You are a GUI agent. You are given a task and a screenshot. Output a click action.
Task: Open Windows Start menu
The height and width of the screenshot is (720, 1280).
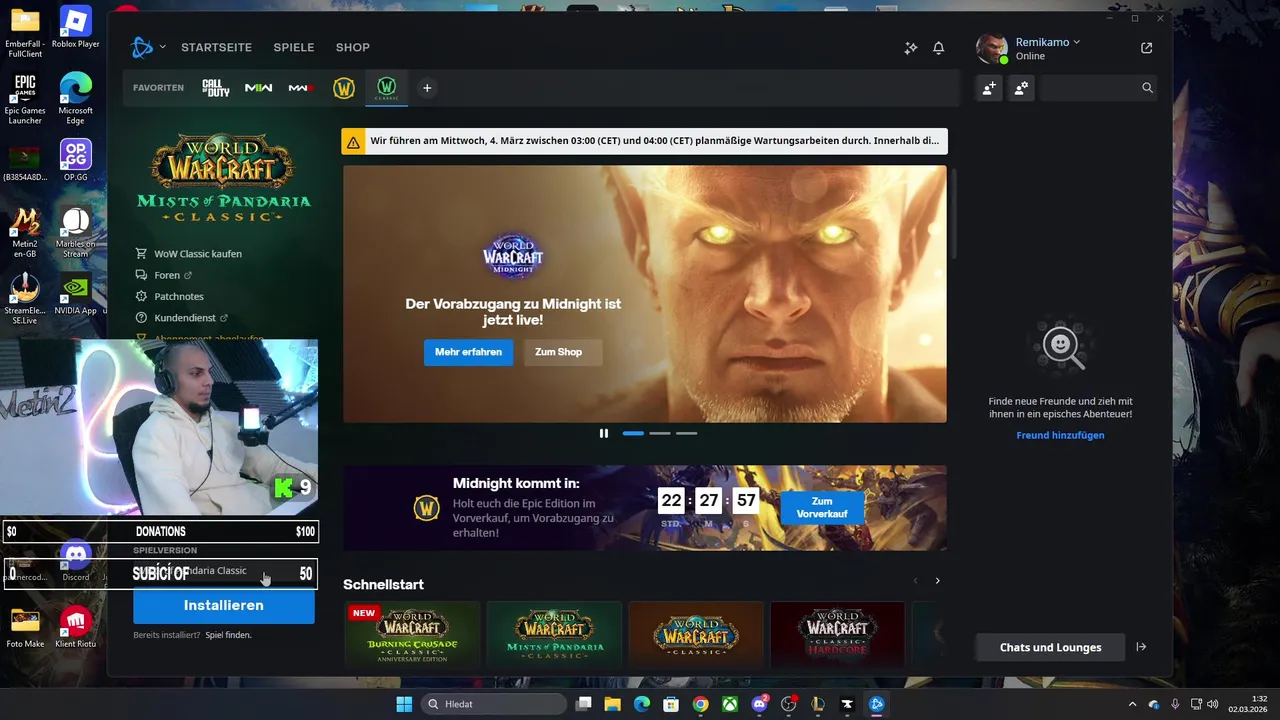pyautogui.click(x=404, y=704)
